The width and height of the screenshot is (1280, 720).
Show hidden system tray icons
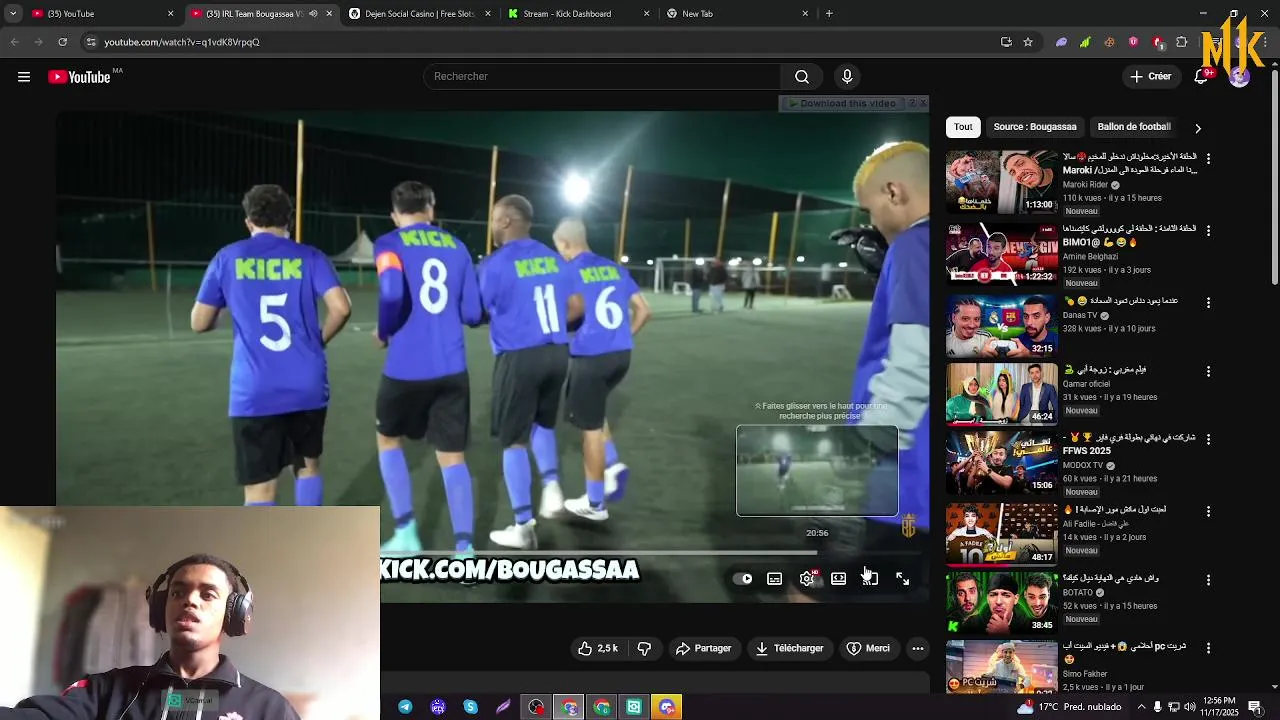pyautogui.click(x=1141, y=707)
